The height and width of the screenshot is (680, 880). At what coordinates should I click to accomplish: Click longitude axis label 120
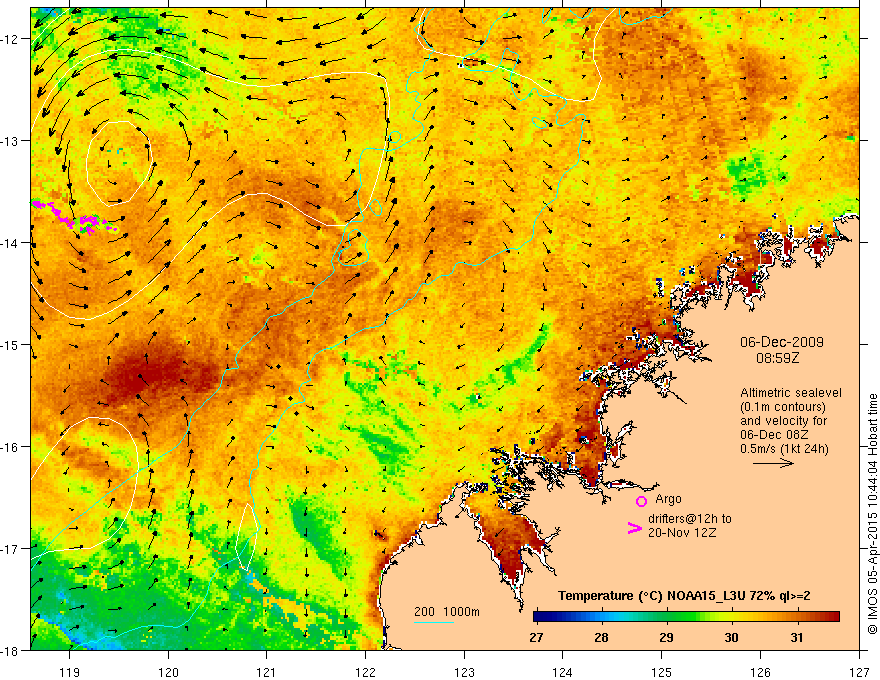pyautogui.click(x=168, y=672)
